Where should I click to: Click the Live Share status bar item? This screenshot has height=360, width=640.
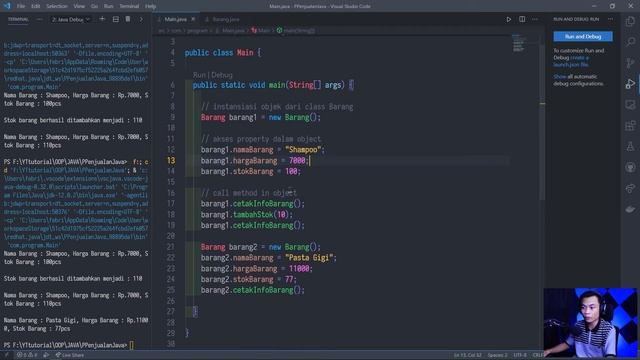pyautogui.click(x=69, y=355)
